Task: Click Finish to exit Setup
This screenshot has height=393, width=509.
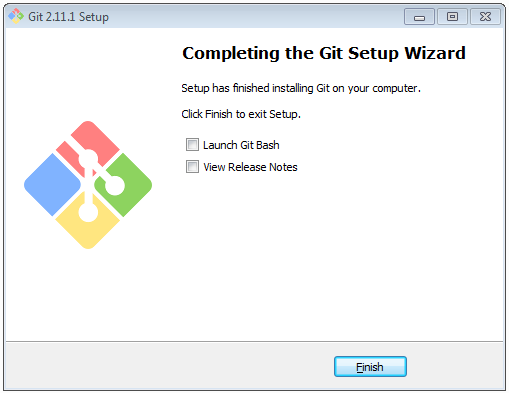Action: (370, 367)
